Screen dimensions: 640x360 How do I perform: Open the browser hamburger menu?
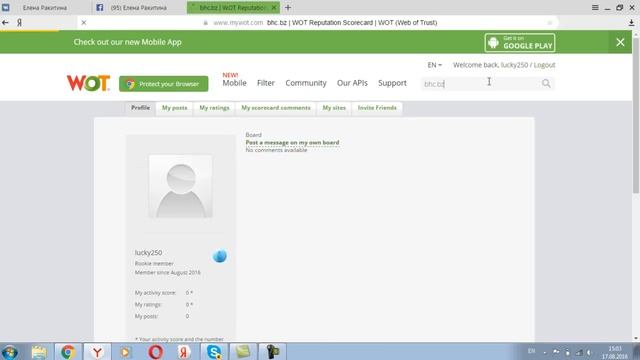pos(595,7)
